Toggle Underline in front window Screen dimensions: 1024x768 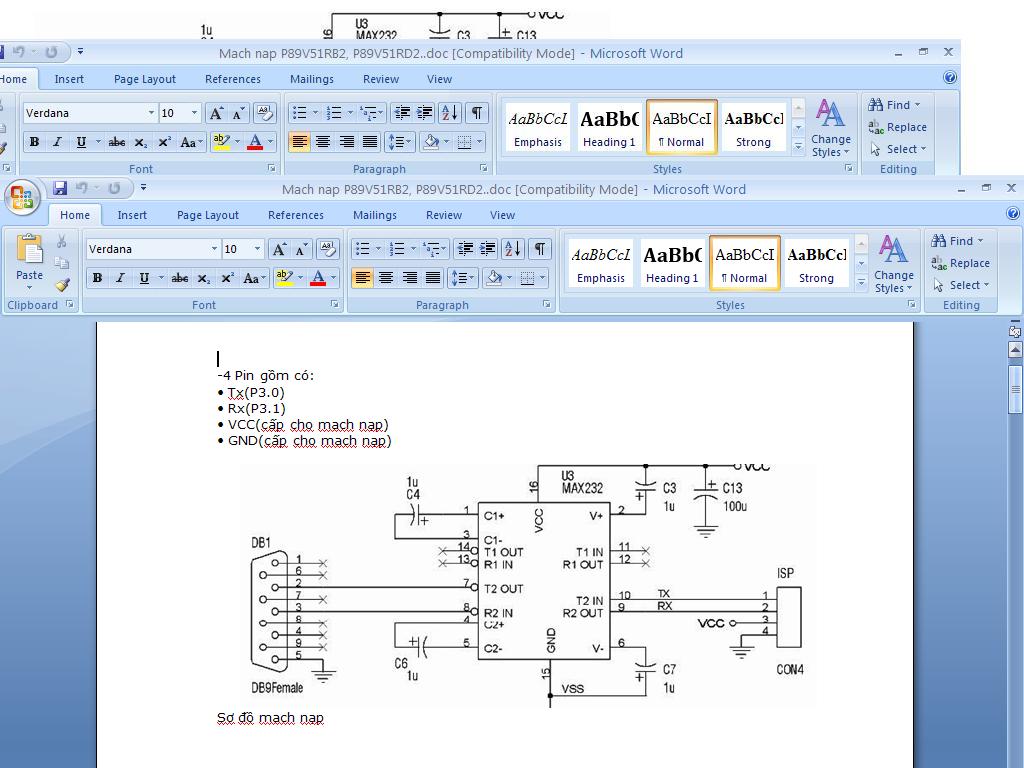(144, 278)
